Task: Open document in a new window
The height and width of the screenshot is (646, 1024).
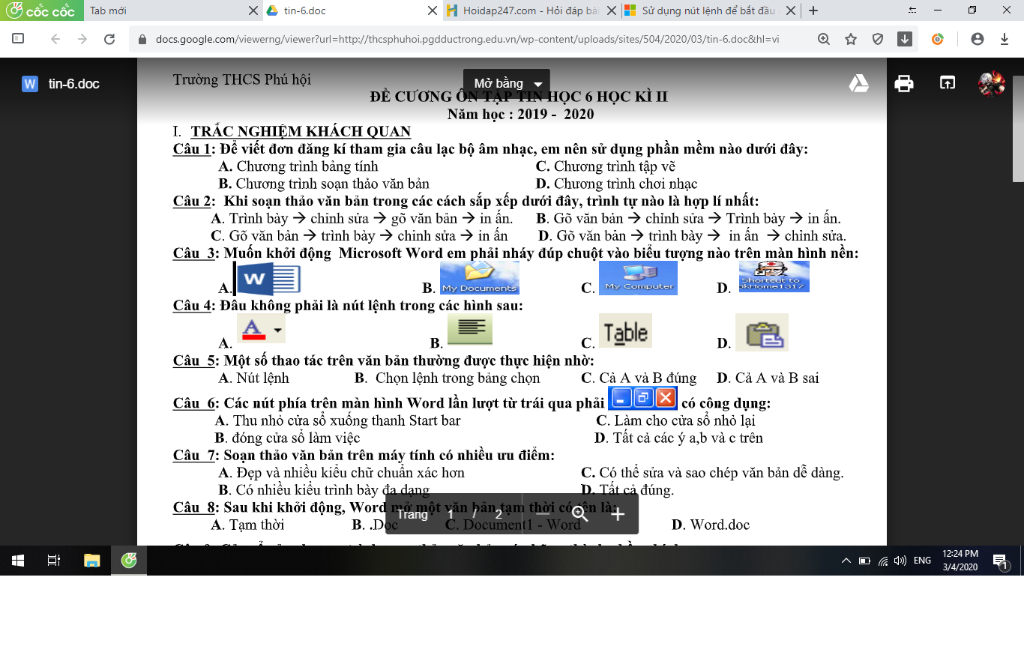Action: click(947, 83)
